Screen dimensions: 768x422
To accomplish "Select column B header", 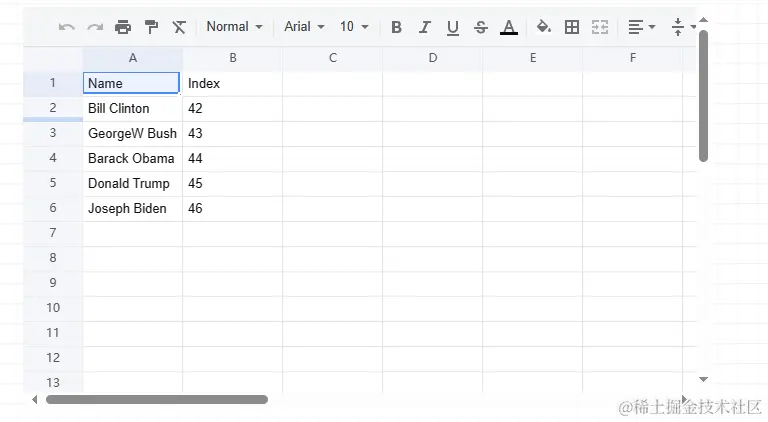I will [233, 58].
